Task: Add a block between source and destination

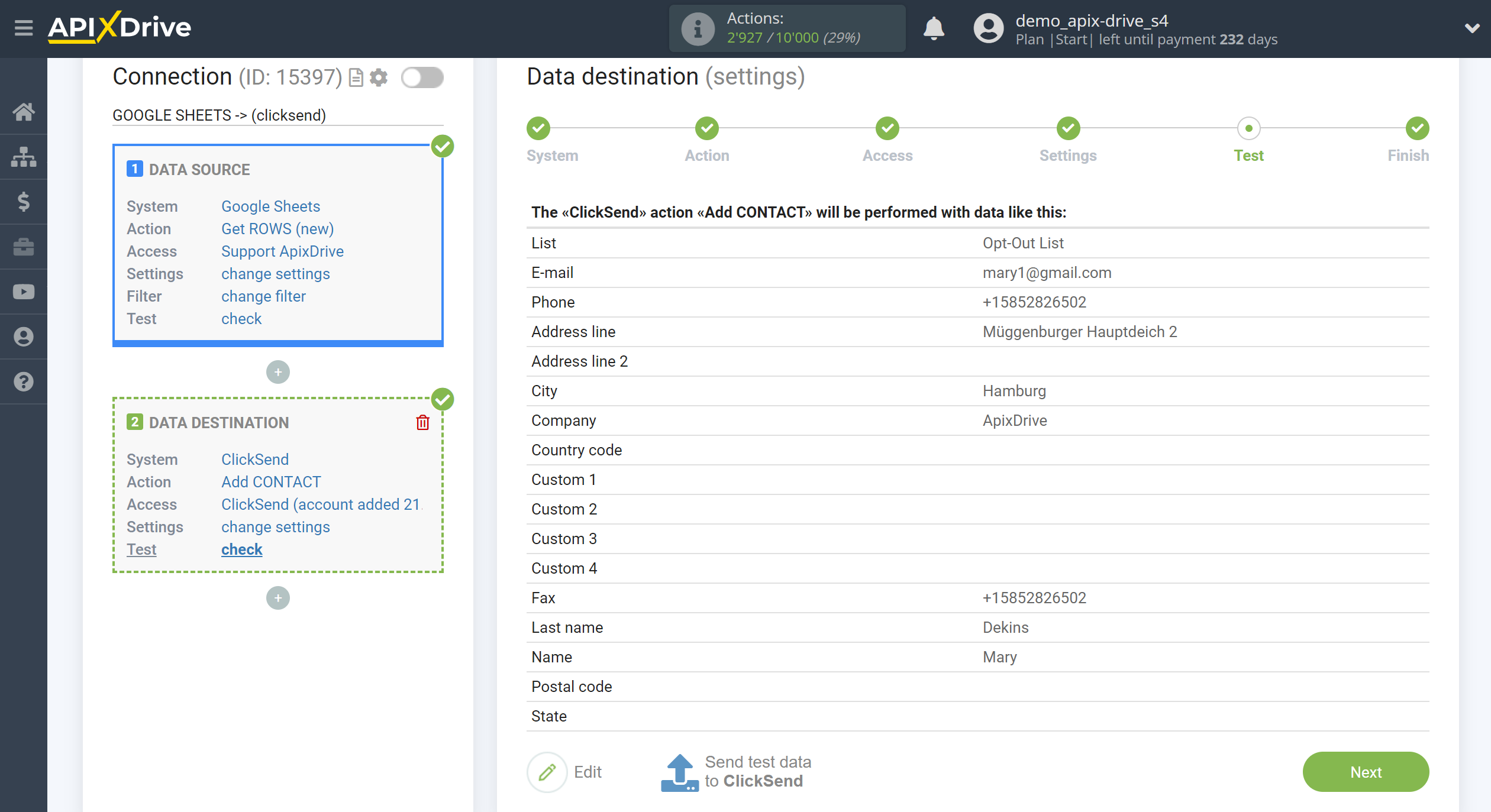Action: (x=278, y=372)
